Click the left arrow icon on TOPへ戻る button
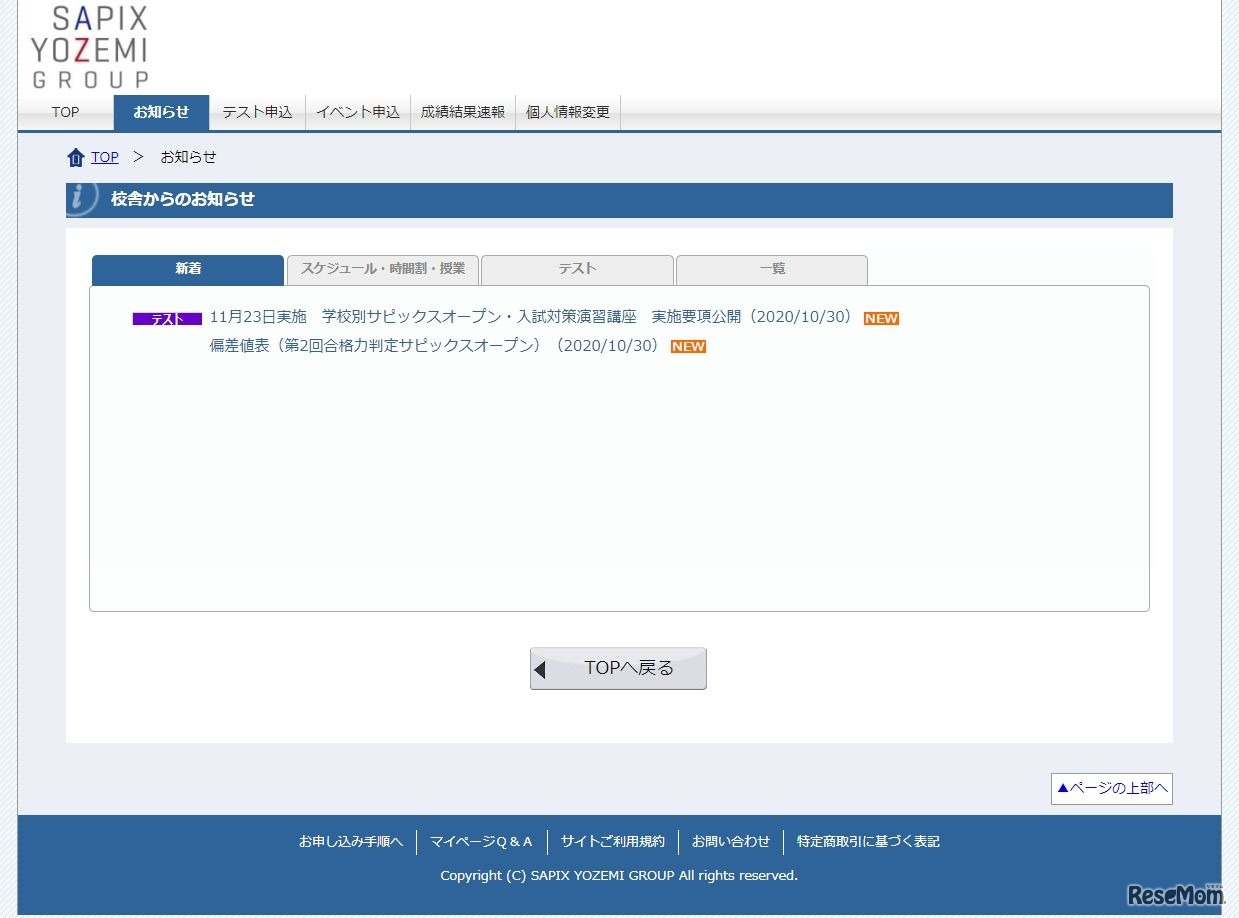 click(541, 668)
